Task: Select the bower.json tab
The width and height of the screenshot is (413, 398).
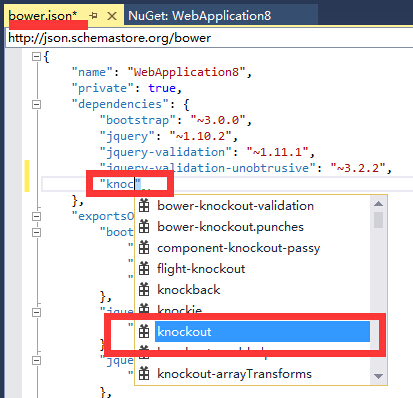Action: [x=43, y=15]
